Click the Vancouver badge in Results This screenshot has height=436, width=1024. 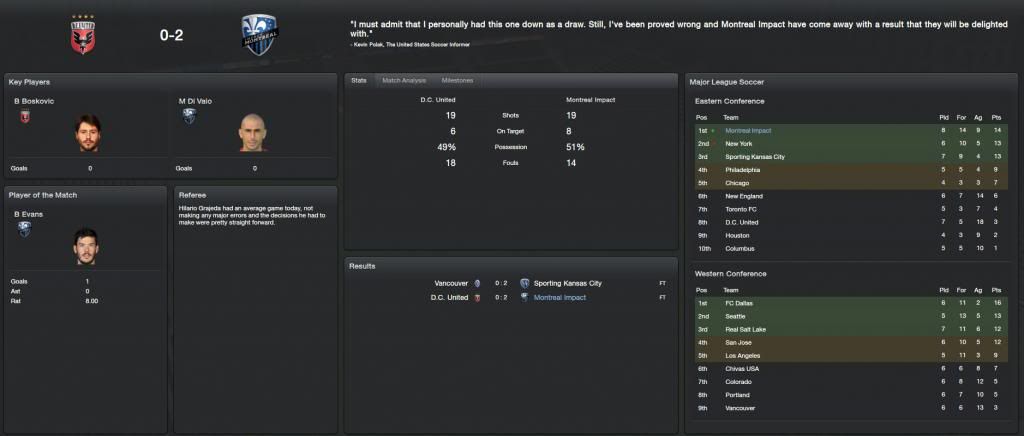pyautogui.click(x=477, y=283)
